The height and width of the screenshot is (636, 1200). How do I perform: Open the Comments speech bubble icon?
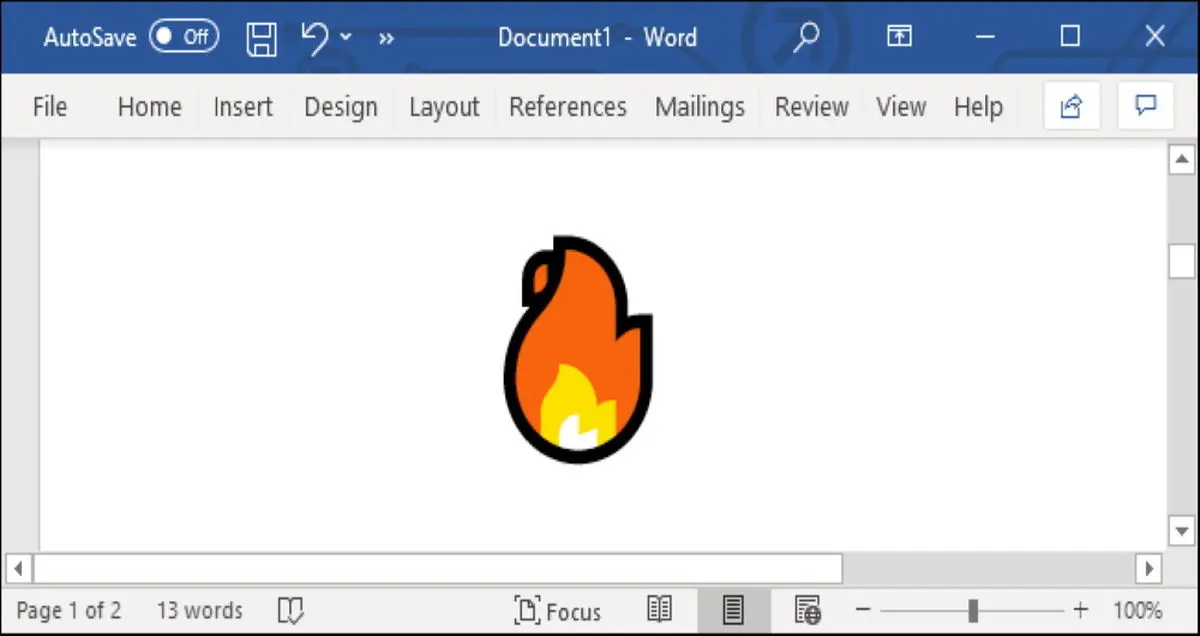[1145, 107]
